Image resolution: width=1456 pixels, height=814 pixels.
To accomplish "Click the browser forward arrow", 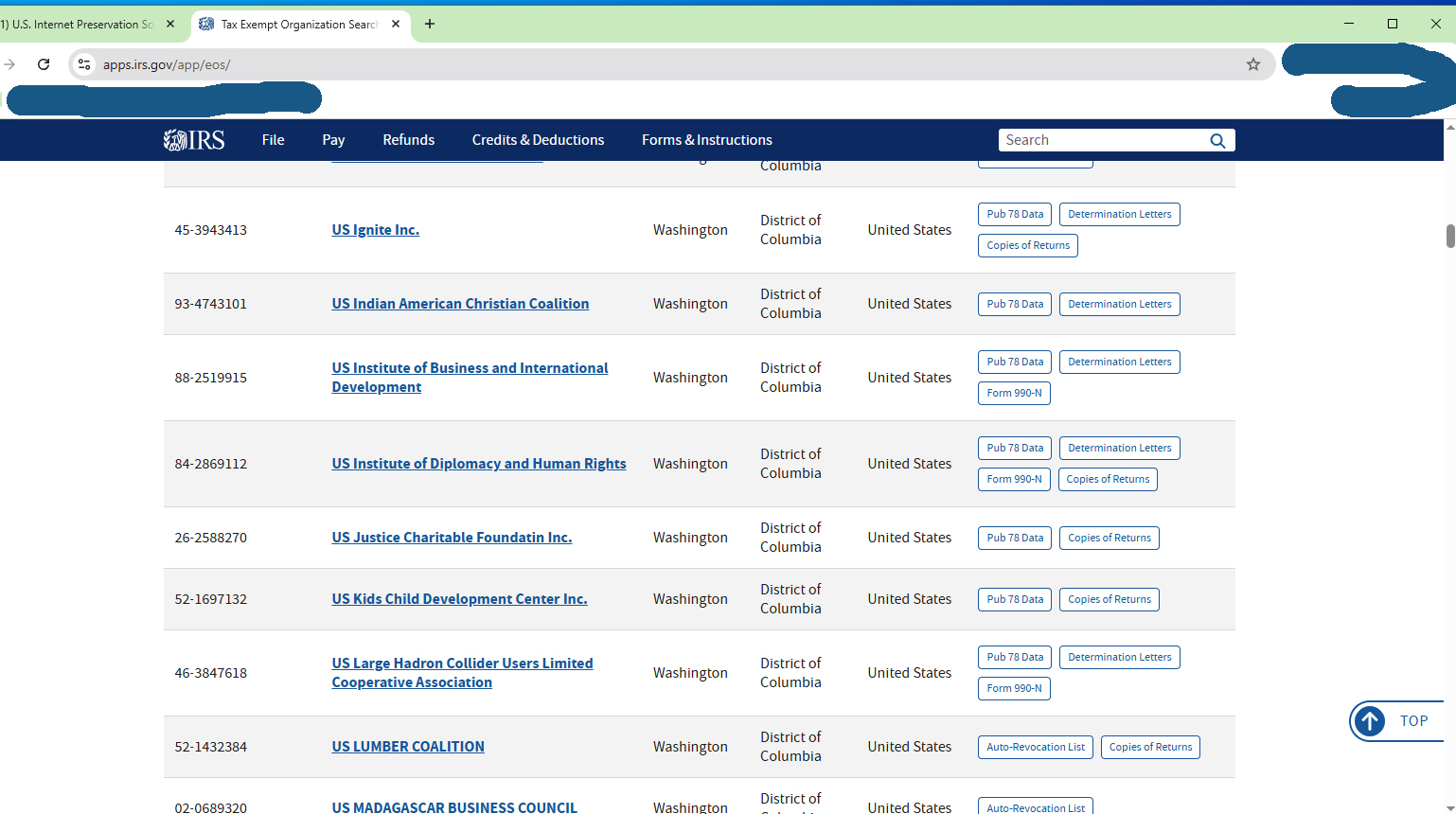I will click(9, 64).
